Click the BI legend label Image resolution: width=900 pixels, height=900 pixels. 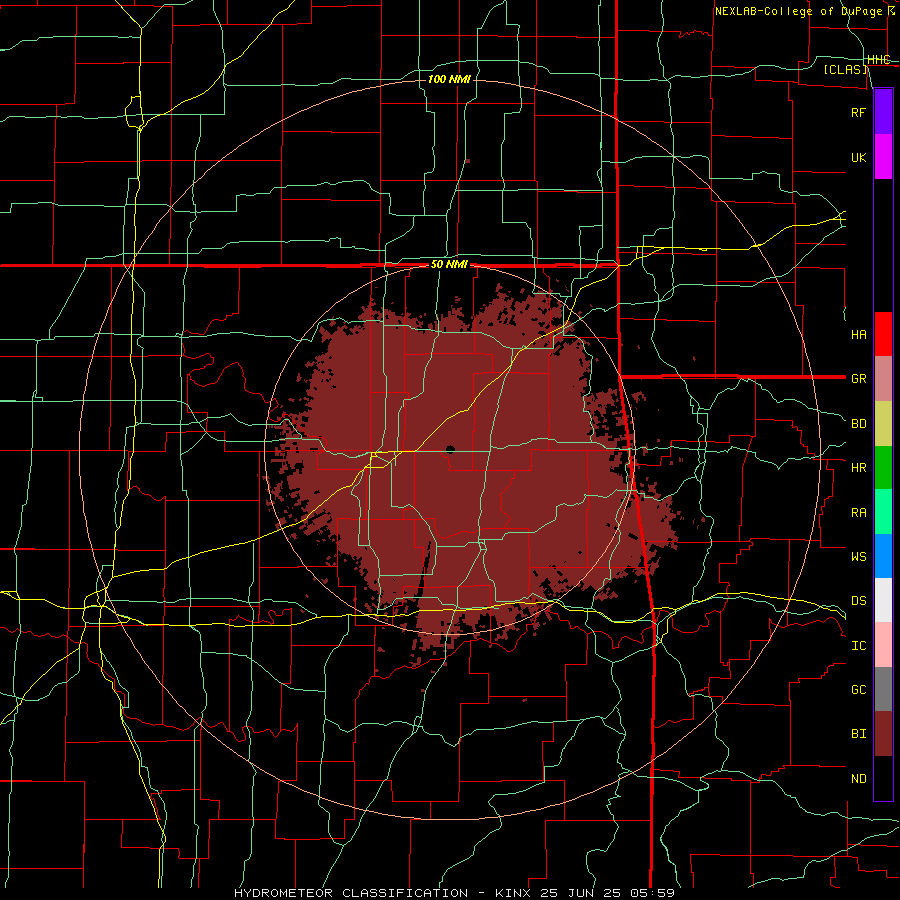858,734
